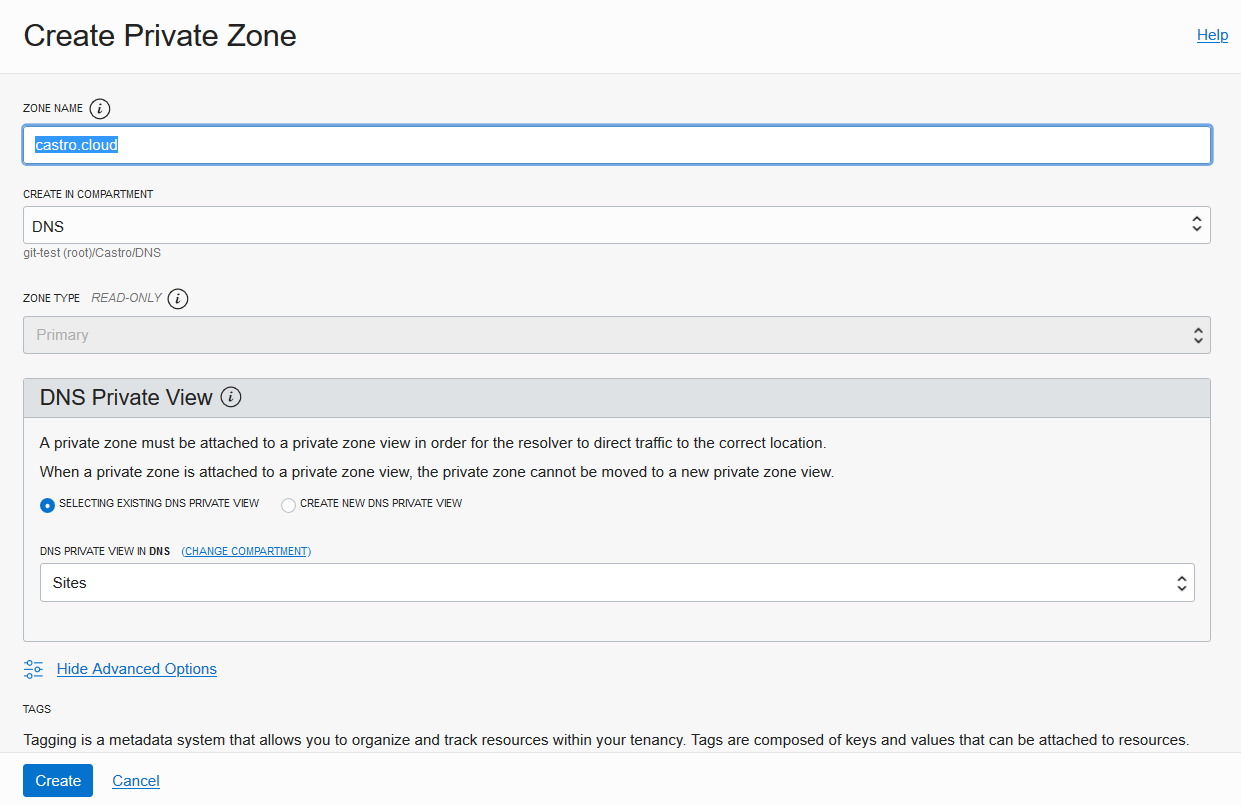Click the Create Private Zone page title

(160, 36)
